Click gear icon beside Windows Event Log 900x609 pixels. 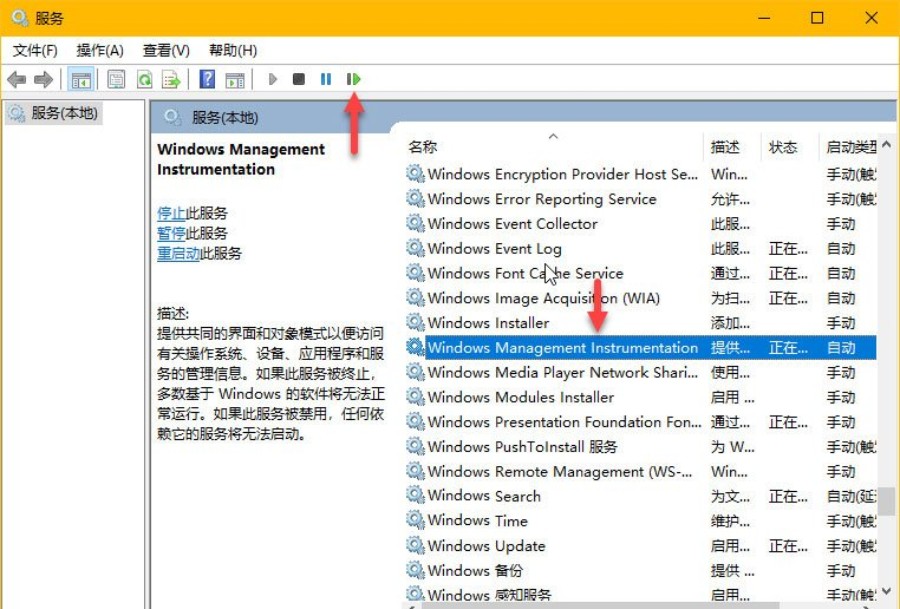pyautogui.click(x=415, y=248)
